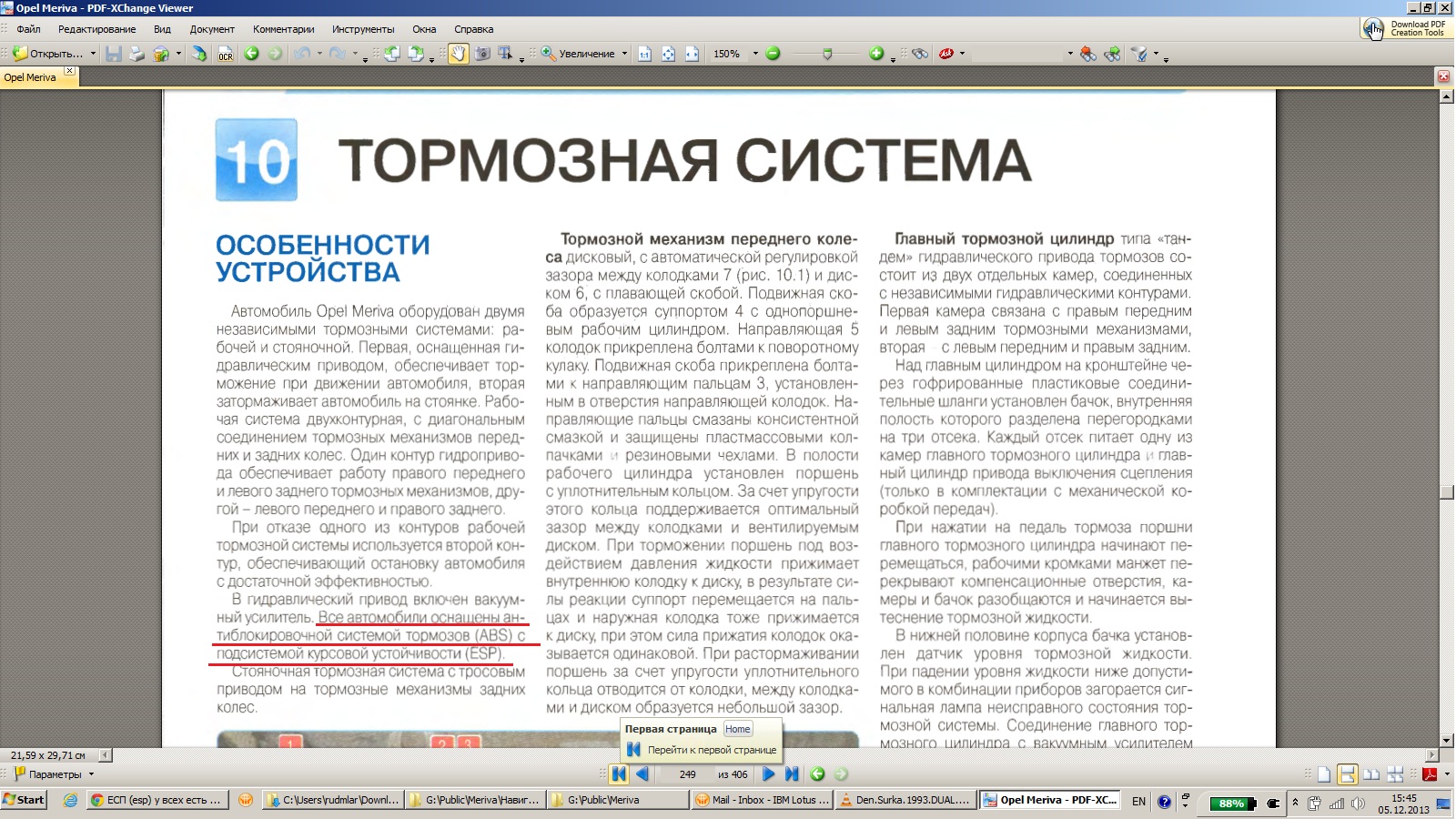Go to previous page arrow

tap(642, 774)
